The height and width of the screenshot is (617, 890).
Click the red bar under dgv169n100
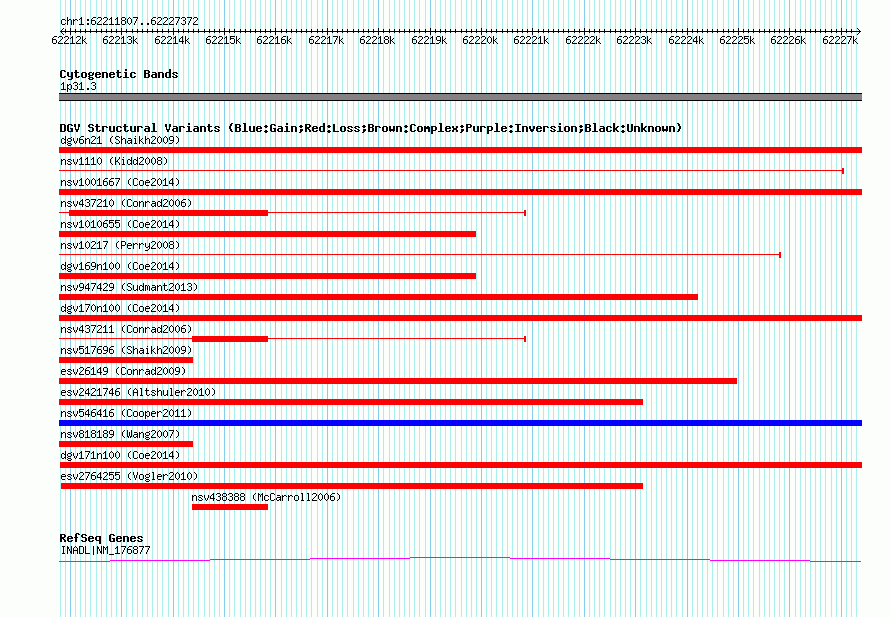[267, 276]
